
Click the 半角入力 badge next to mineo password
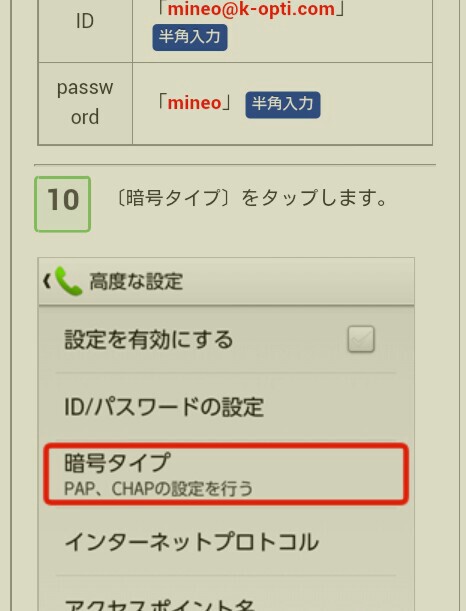click(283, 104)
